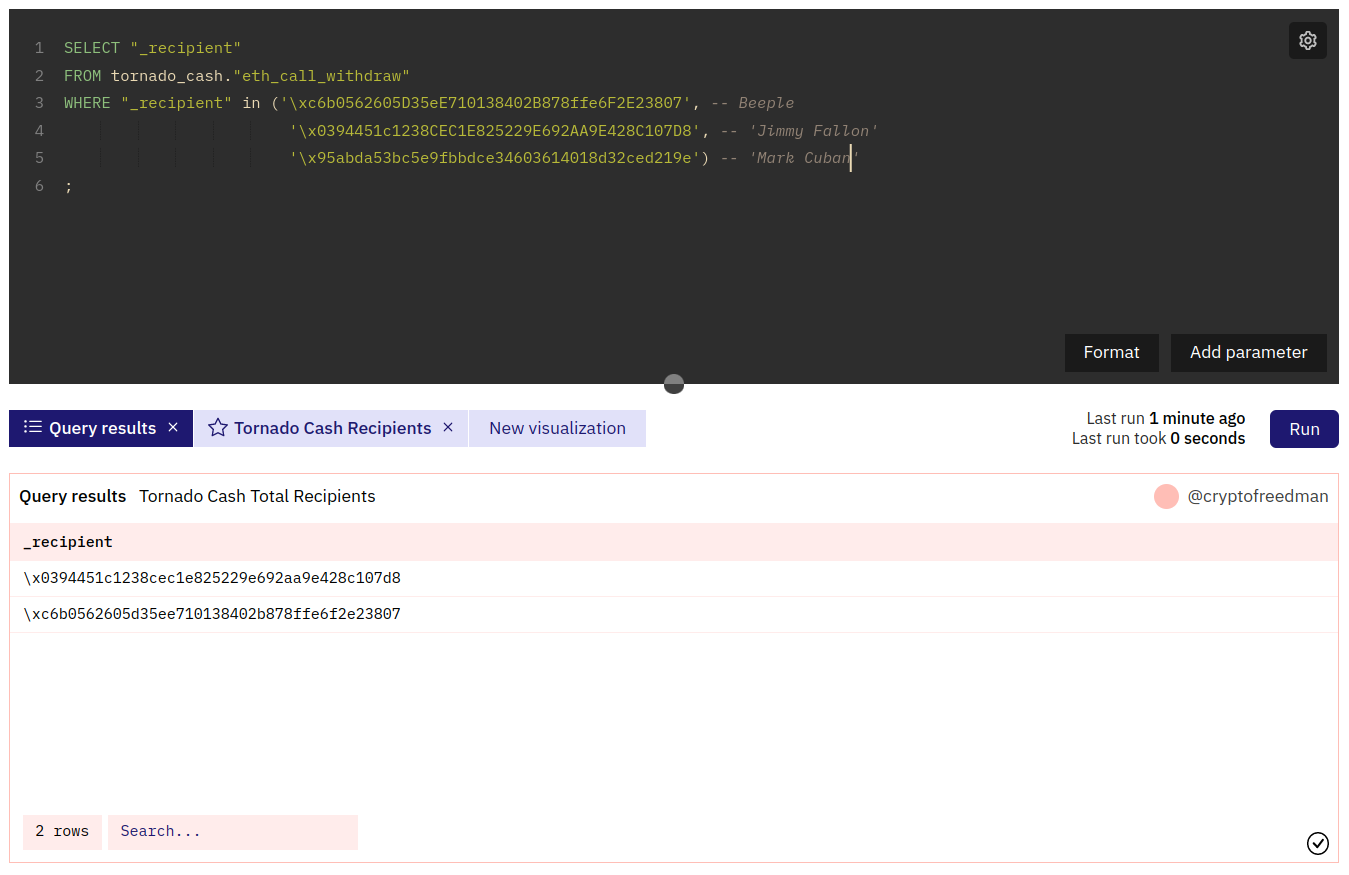Run the query
This screenshot has width=1349, height=875.
pos(1304,429)
